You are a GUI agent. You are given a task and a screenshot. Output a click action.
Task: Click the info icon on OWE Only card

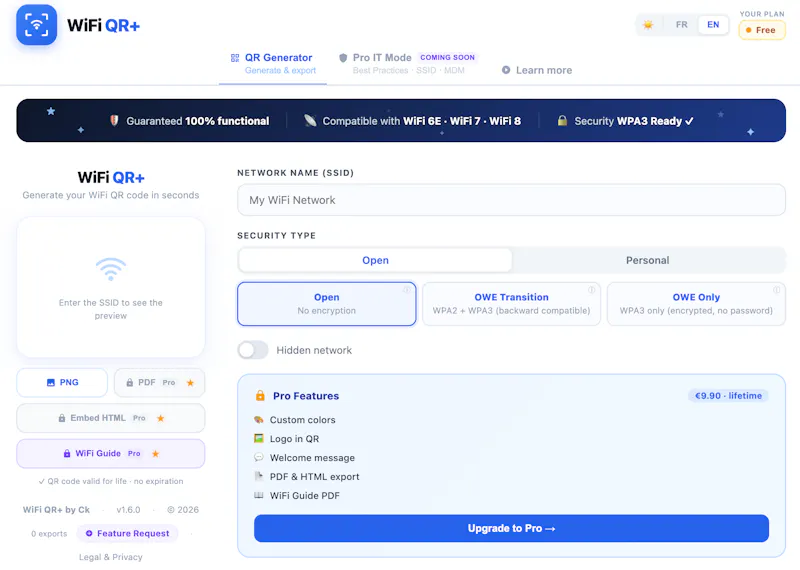[776, 290]
